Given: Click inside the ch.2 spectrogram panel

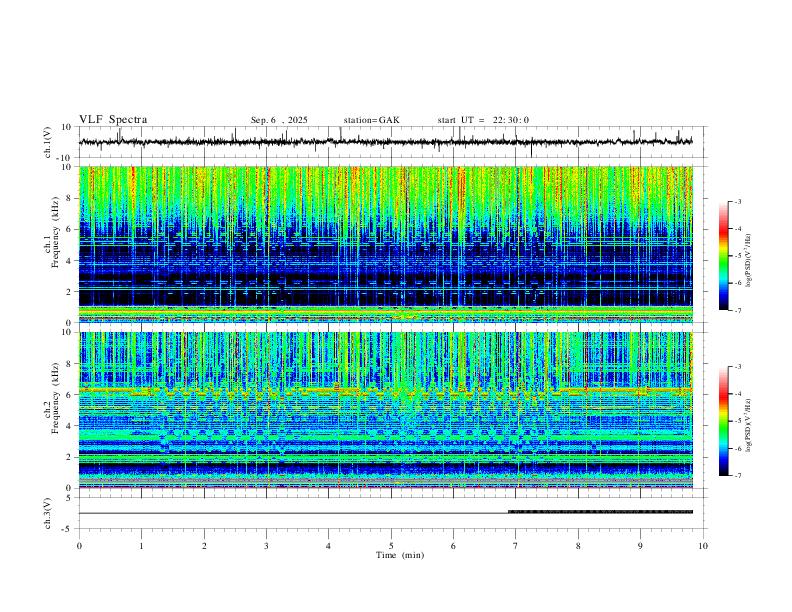Looking at the screenshot, I should tap(386, 410).
